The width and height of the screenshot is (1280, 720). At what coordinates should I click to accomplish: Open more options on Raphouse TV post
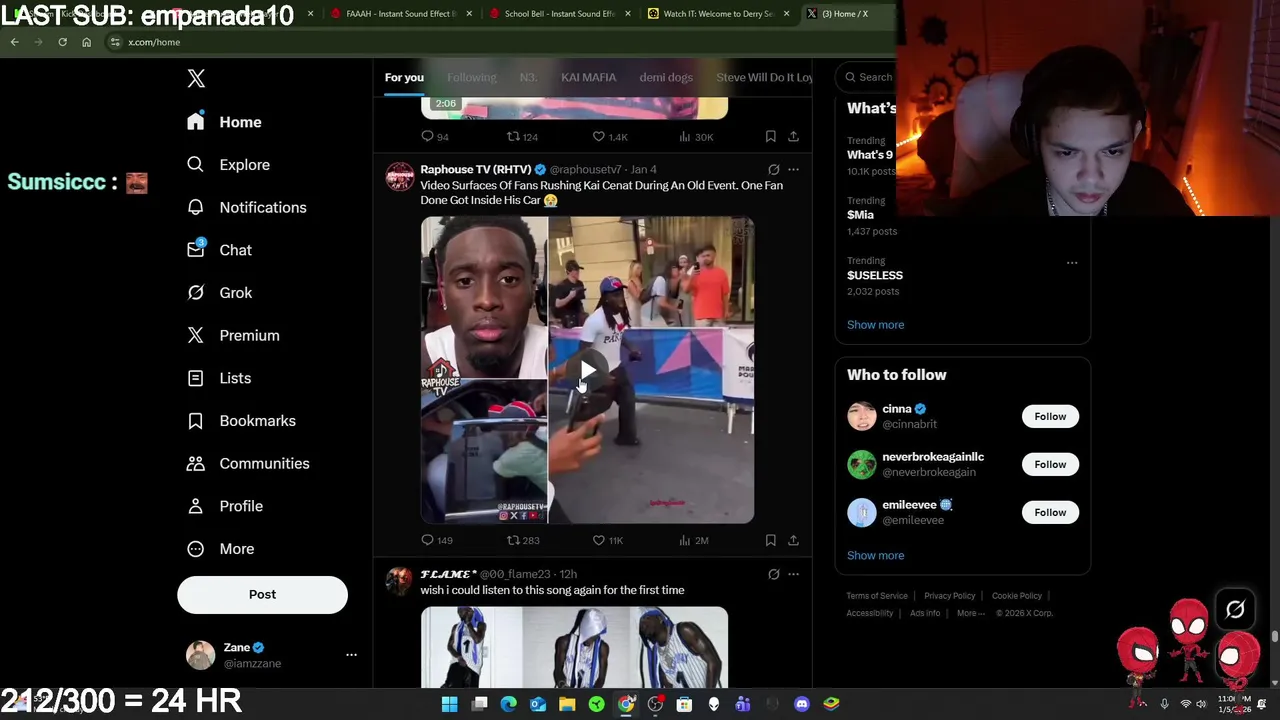[x=793, y=170]
